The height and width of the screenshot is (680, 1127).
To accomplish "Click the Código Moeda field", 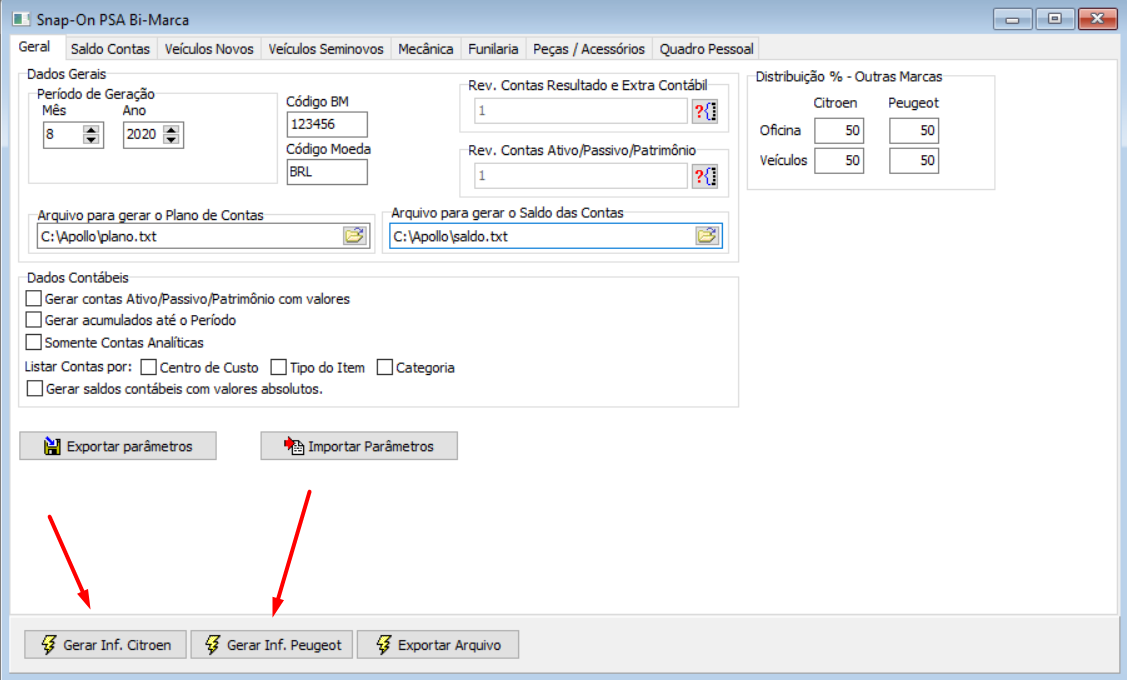I will point(327,172).
